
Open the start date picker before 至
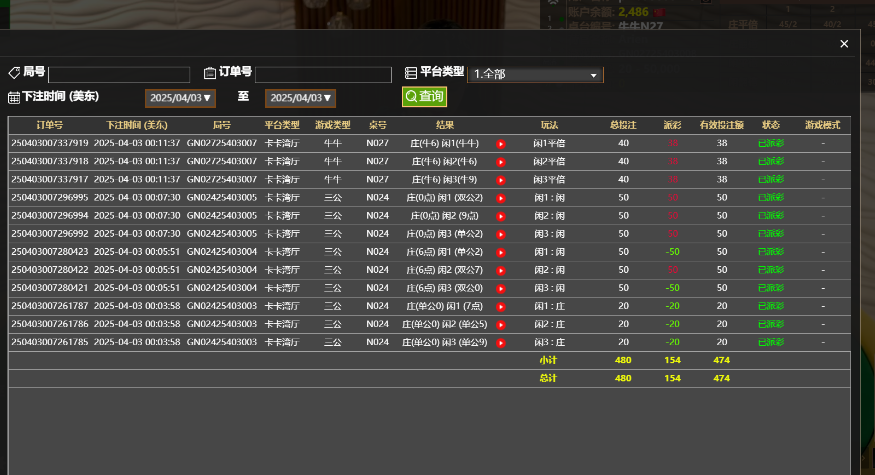pyautogui.click(x=180, y=98)
